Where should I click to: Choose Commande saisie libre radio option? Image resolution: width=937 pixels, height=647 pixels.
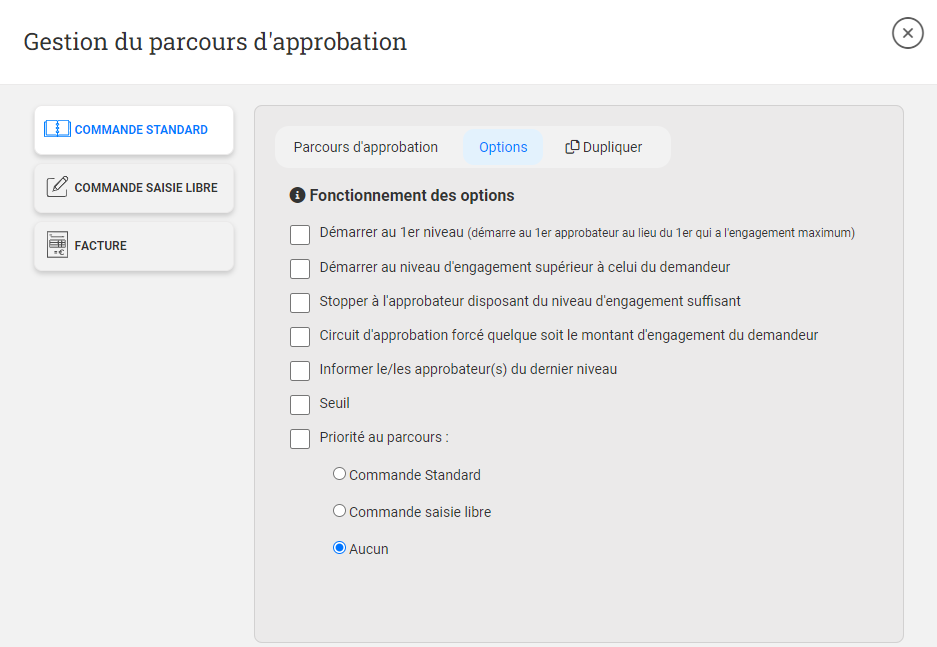[x=339, y=511]
